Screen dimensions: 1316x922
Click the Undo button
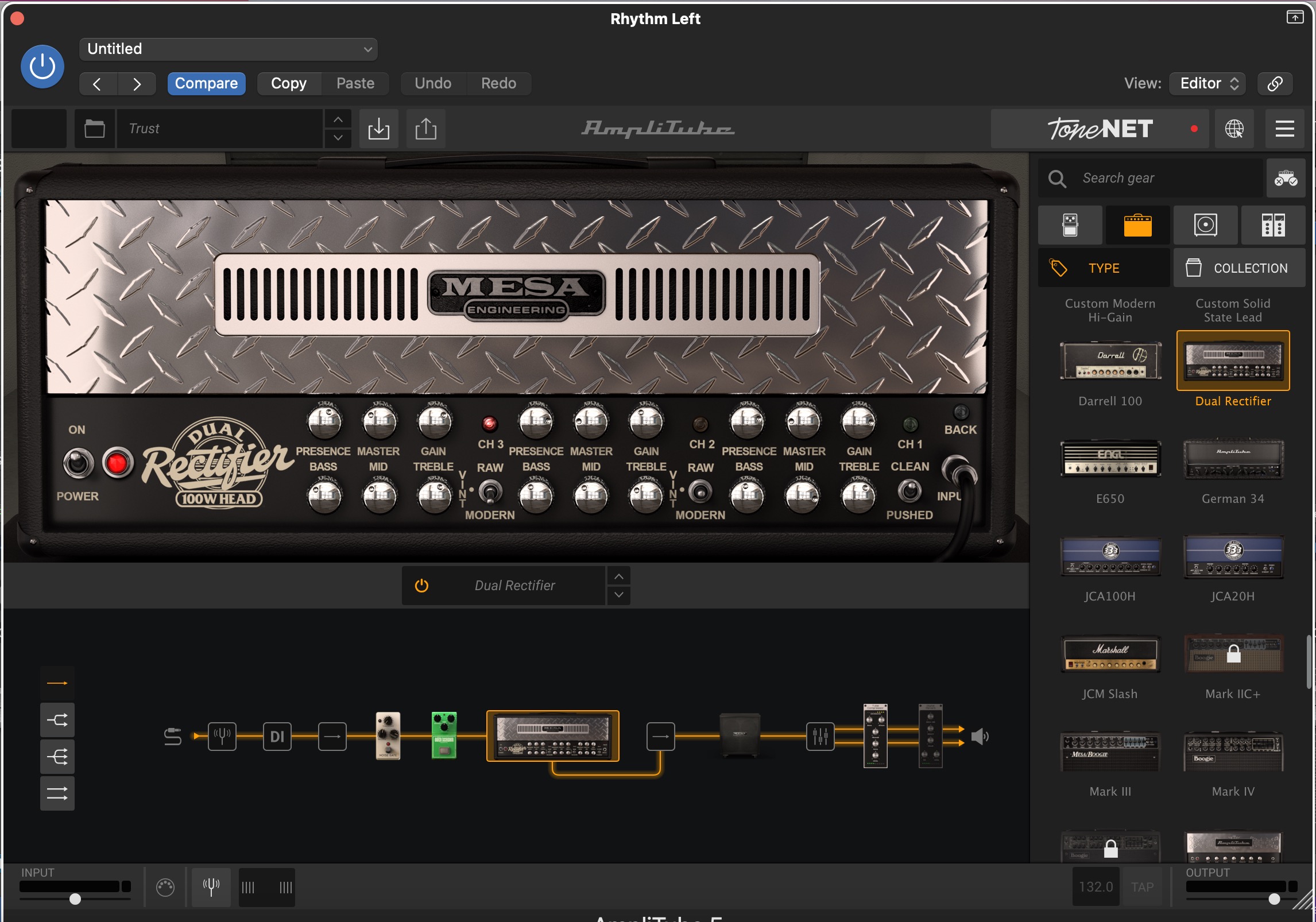[x=433, y=84]
